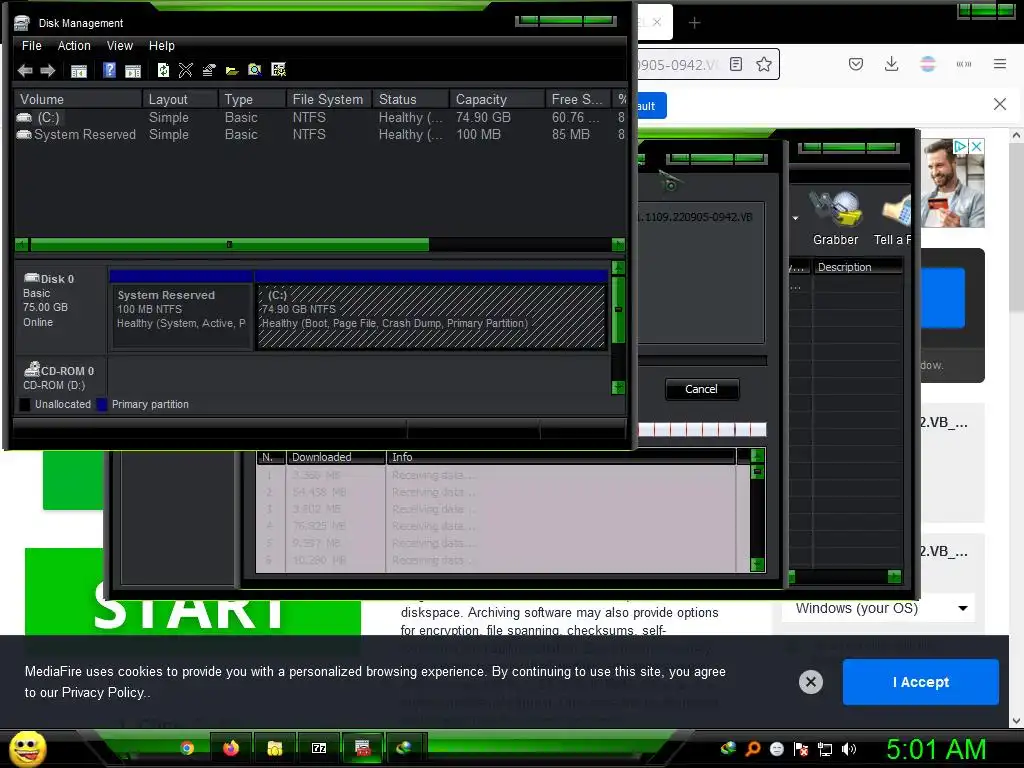Click the yellow Open folder toolbar icon
The width and height of the screenshot is (1024, 768).
[232, 71]
